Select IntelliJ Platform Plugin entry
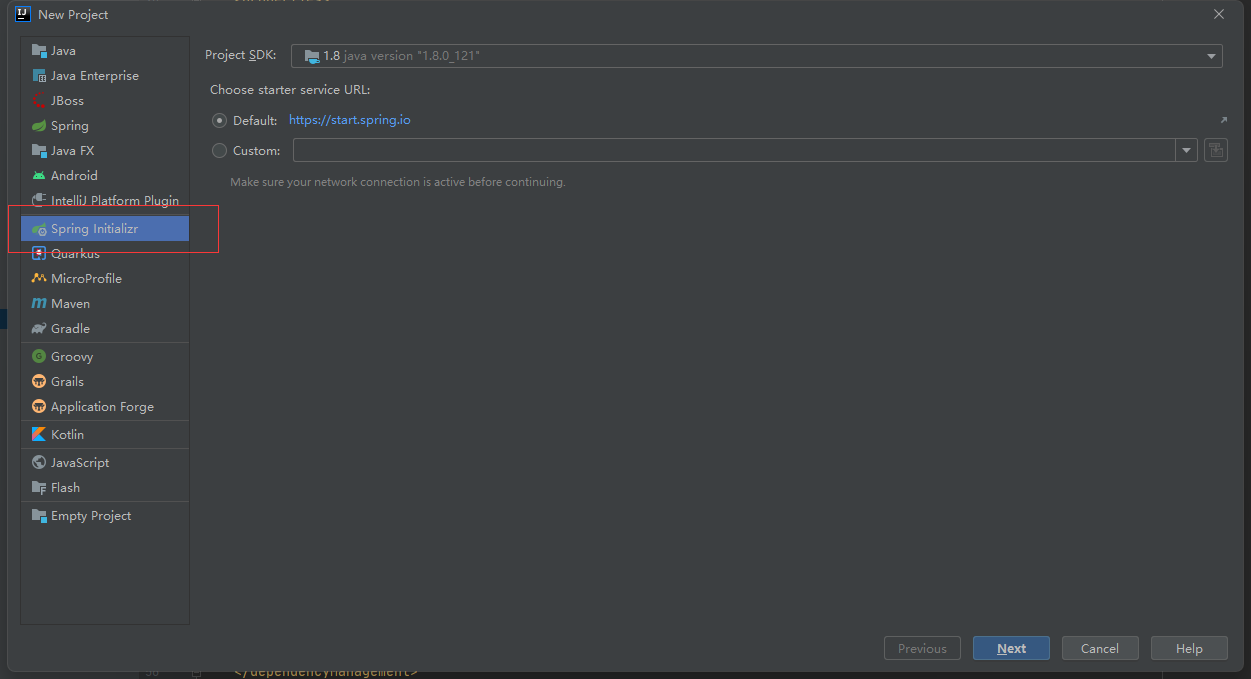The width and height of the screenshot is (1251, 679). click(x=105, y=200)
